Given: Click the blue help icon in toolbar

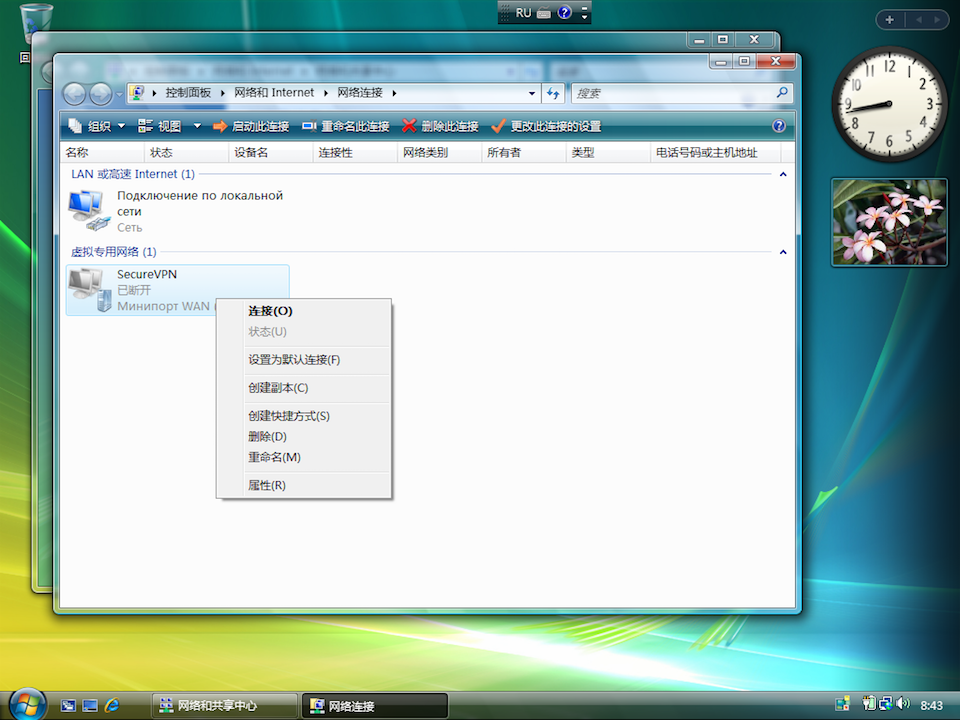Looking at the screenshot, I should 779,126.
